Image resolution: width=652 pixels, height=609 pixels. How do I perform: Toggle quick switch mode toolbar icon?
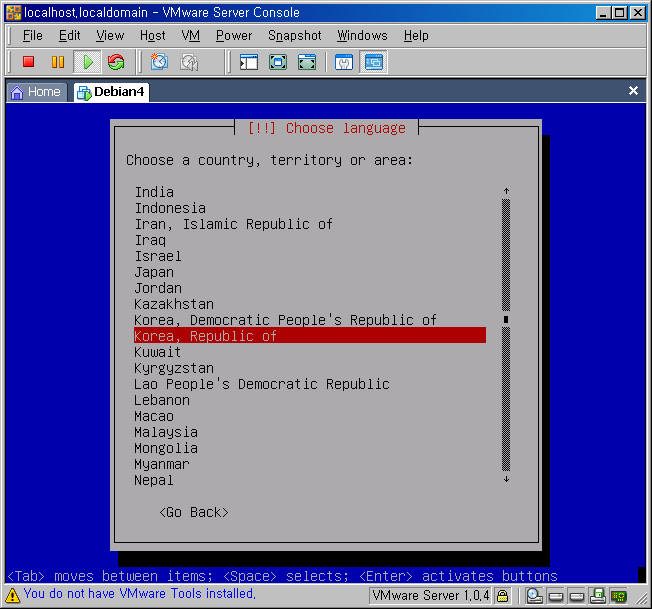point(307,62)
